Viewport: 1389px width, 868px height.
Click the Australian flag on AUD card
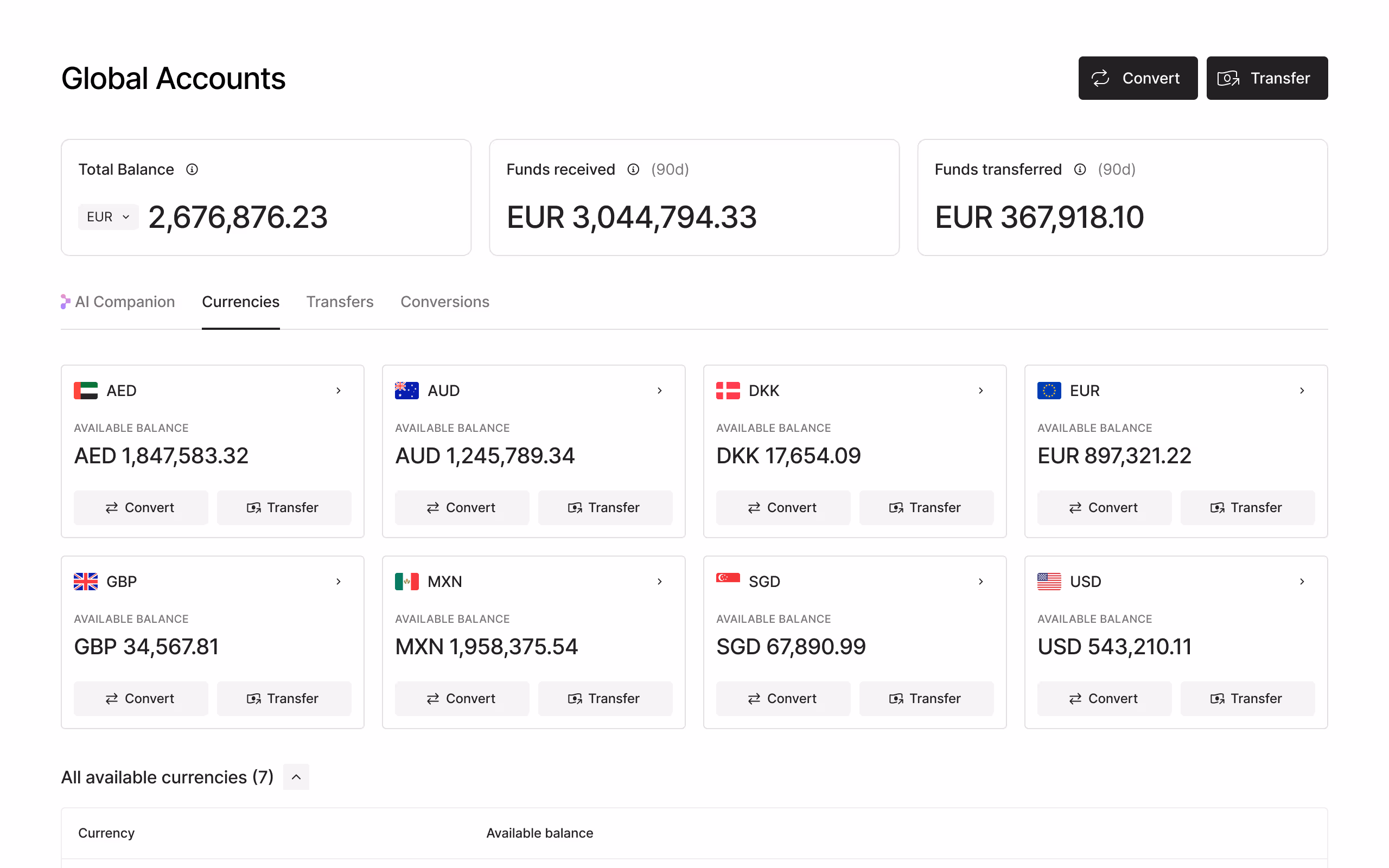click(406, 391)
